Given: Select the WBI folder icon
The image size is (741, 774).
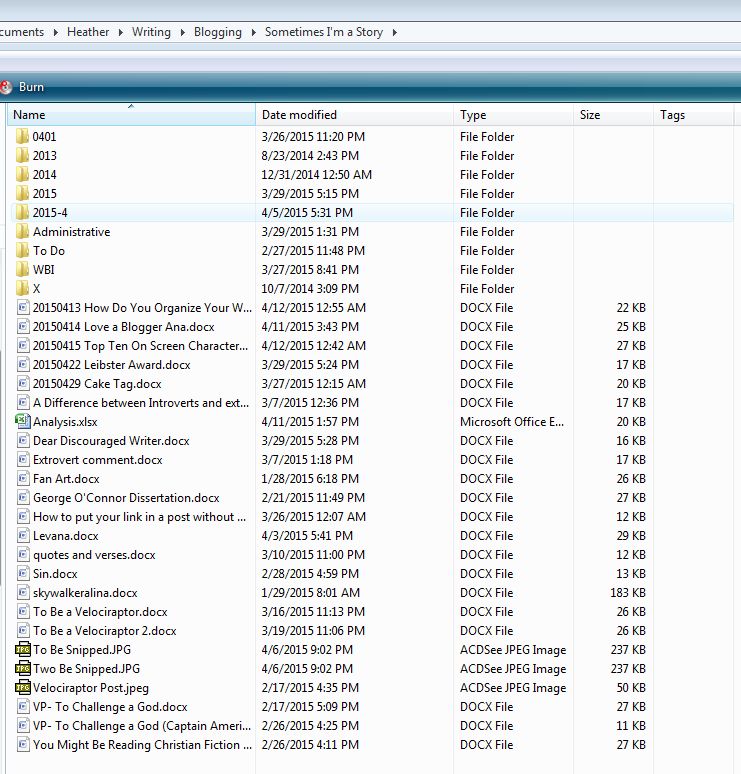Looking at the screenshot, I should click(22, 270).
